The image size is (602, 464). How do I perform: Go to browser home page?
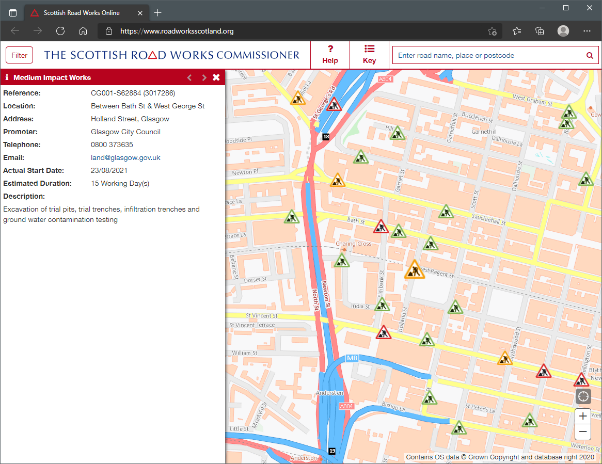[x=83, y=31]
